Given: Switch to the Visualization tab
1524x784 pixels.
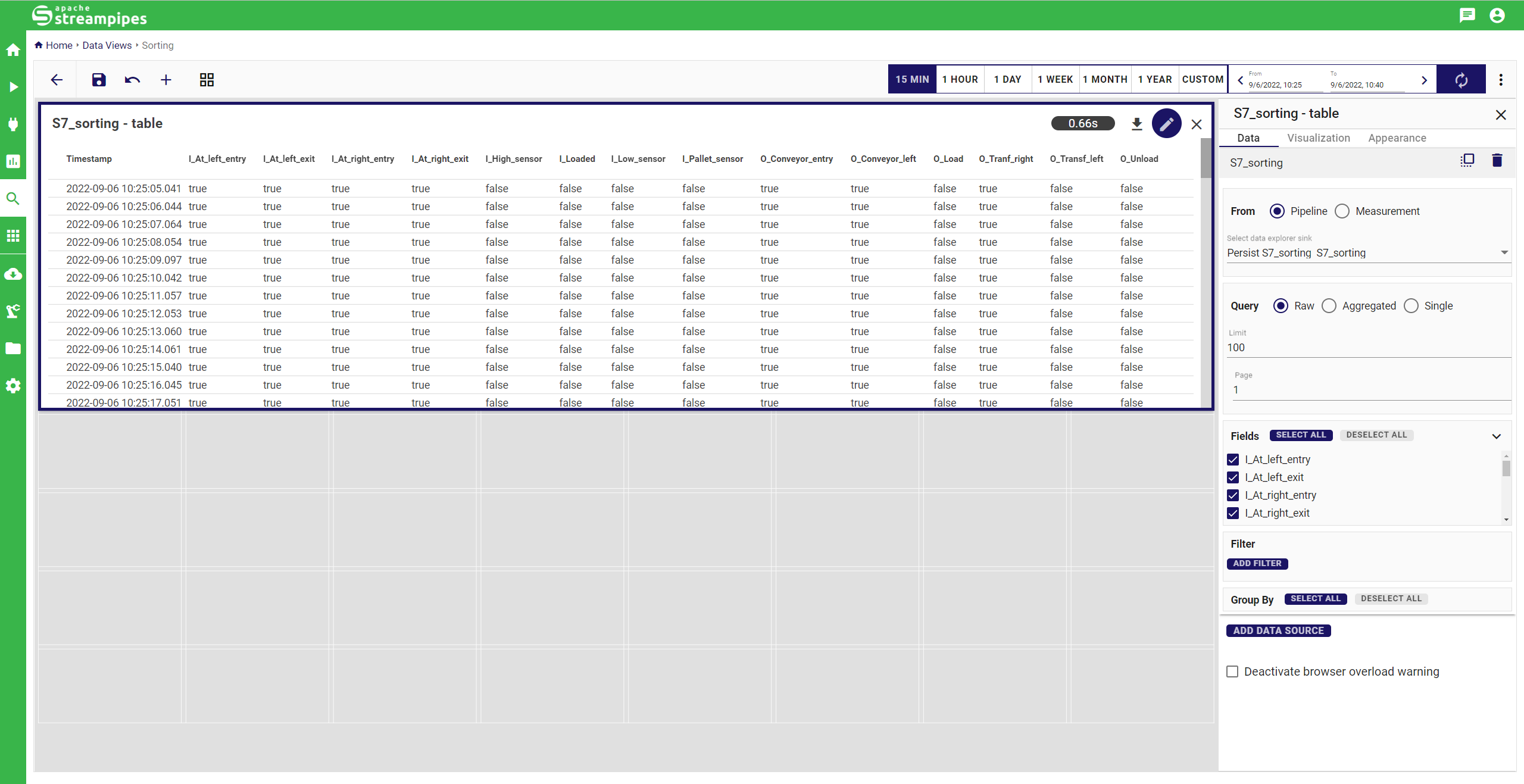Looking at the screenshot, I should click(1318, 138).
